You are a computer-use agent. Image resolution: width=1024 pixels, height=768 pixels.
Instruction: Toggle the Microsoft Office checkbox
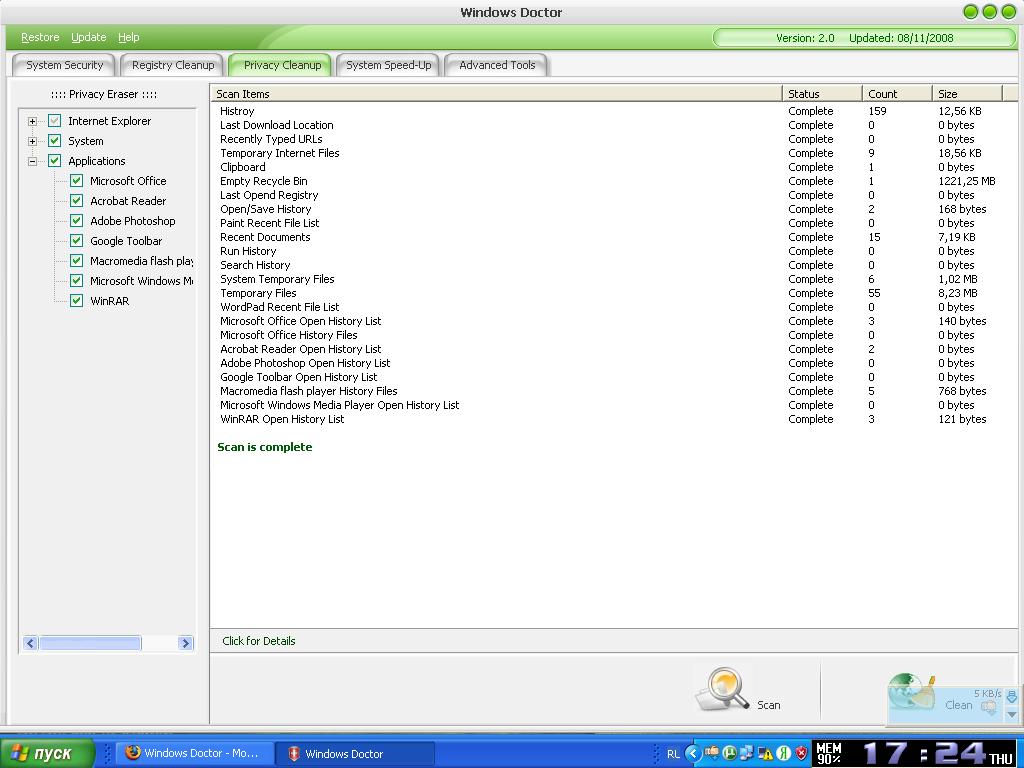(x=76, y=180)
